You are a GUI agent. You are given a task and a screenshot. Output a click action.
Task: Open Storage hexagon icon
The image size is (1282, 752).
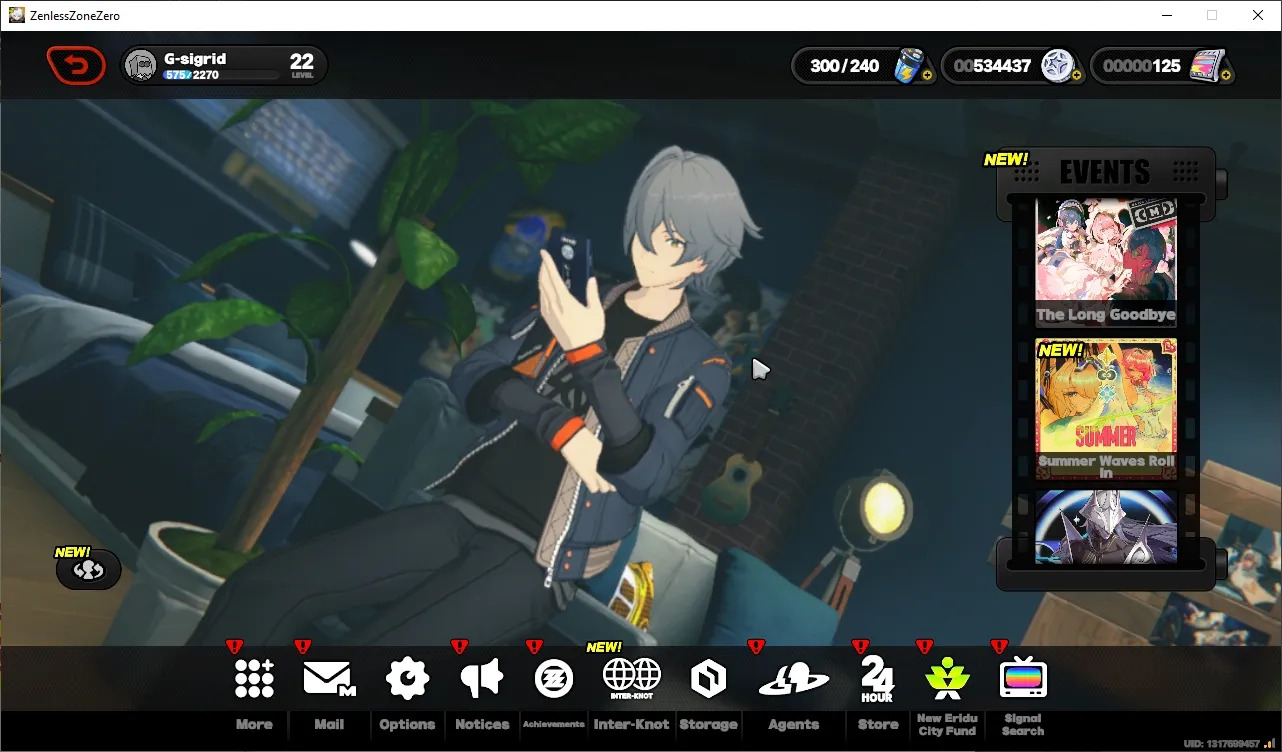coord(708,679)
